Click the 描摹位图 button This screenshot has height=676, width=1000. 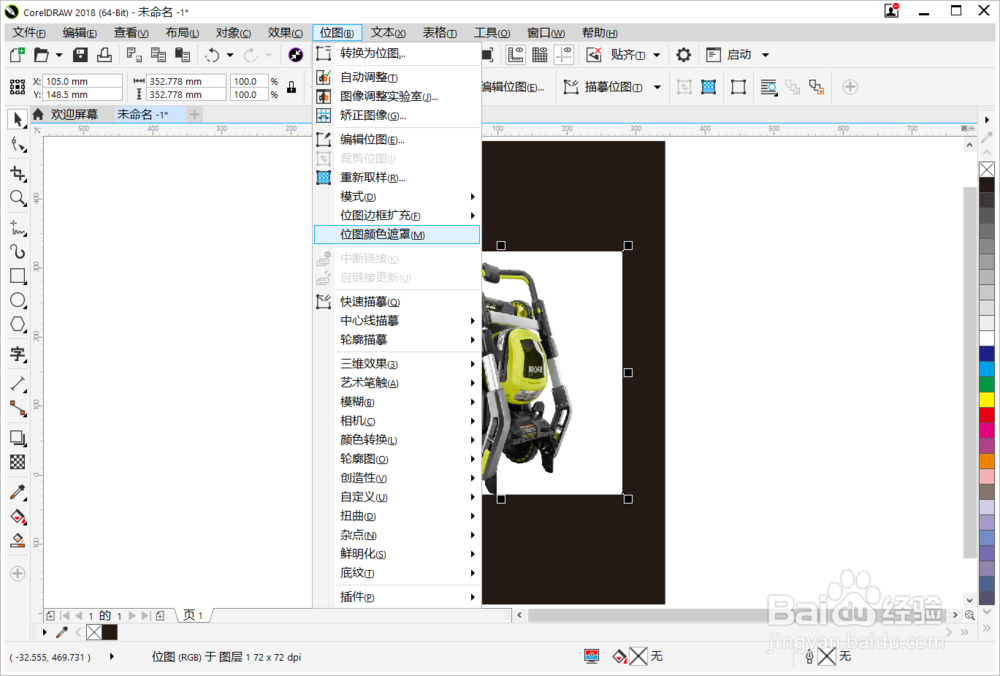click(604, 87)
